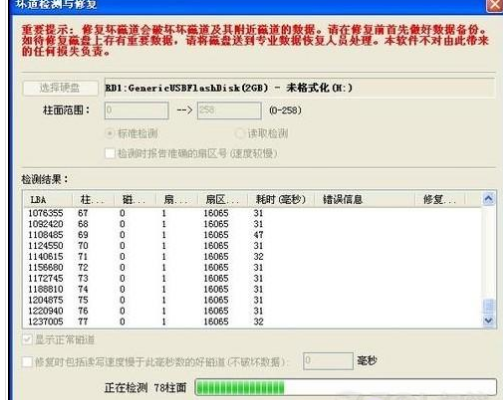Click the ending cylinder field showing 258
503x400 pixels.
coord(229,110)
